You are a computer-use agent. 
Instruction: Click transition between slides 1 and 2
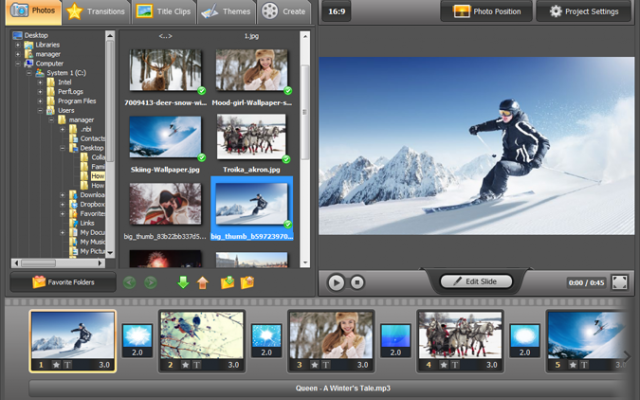coord(137,340)
